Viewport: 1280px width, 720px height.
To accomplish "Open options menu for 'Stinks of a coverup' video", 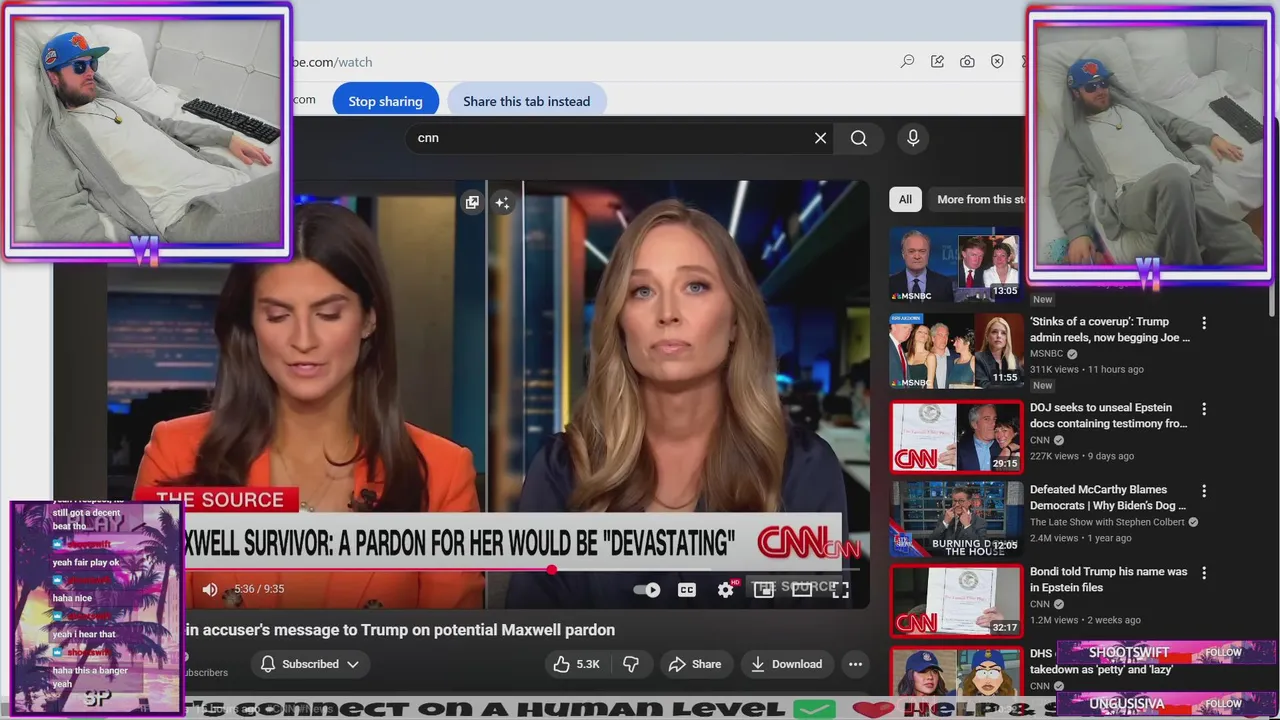I will coord(1204,323).
